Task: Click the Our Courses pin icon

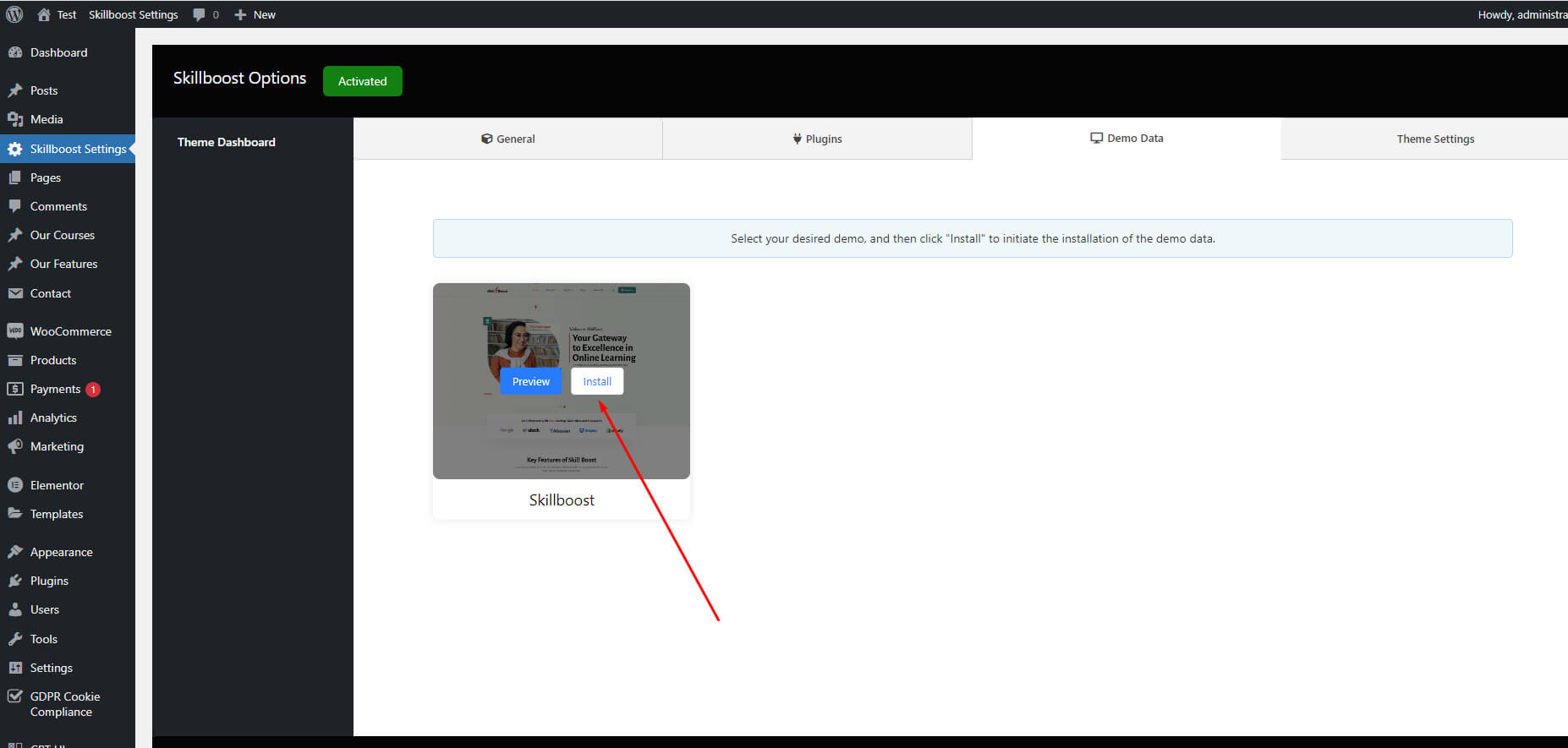Action: [15, 235]
